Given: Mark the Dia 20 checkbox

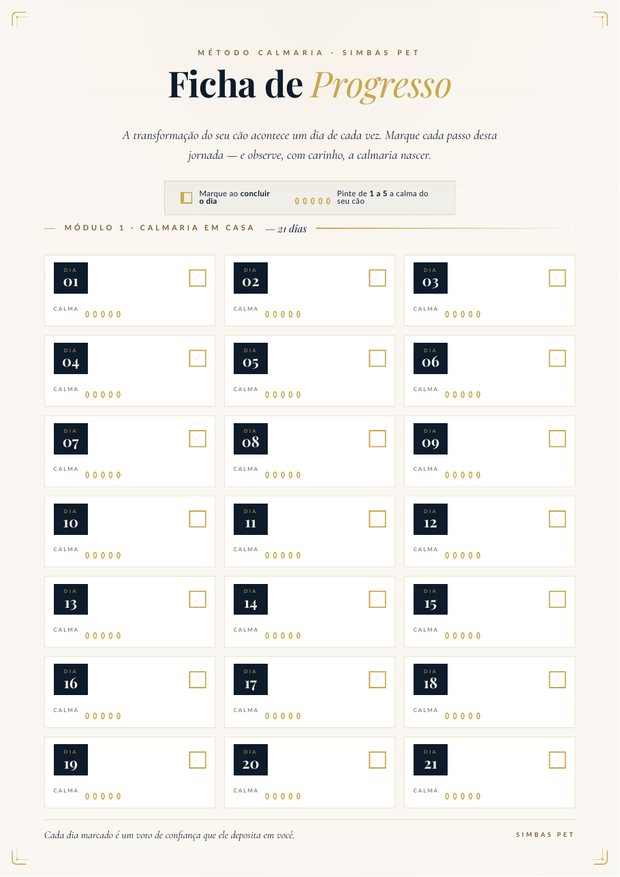Looking at the screenshot, I should pos(377,760).
